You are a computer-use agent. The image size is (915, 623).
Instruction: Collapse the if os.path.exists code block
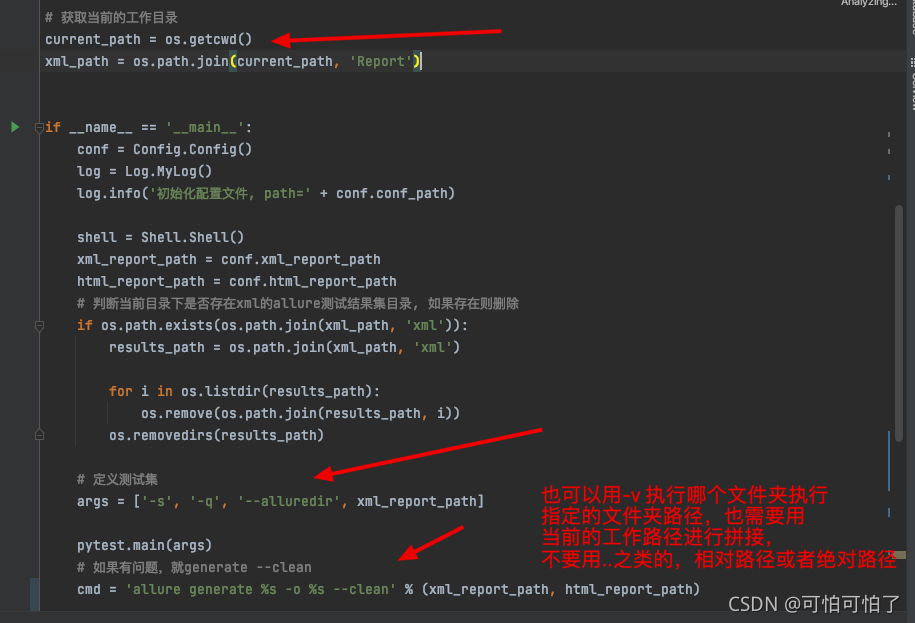click(x=39, y=326)
